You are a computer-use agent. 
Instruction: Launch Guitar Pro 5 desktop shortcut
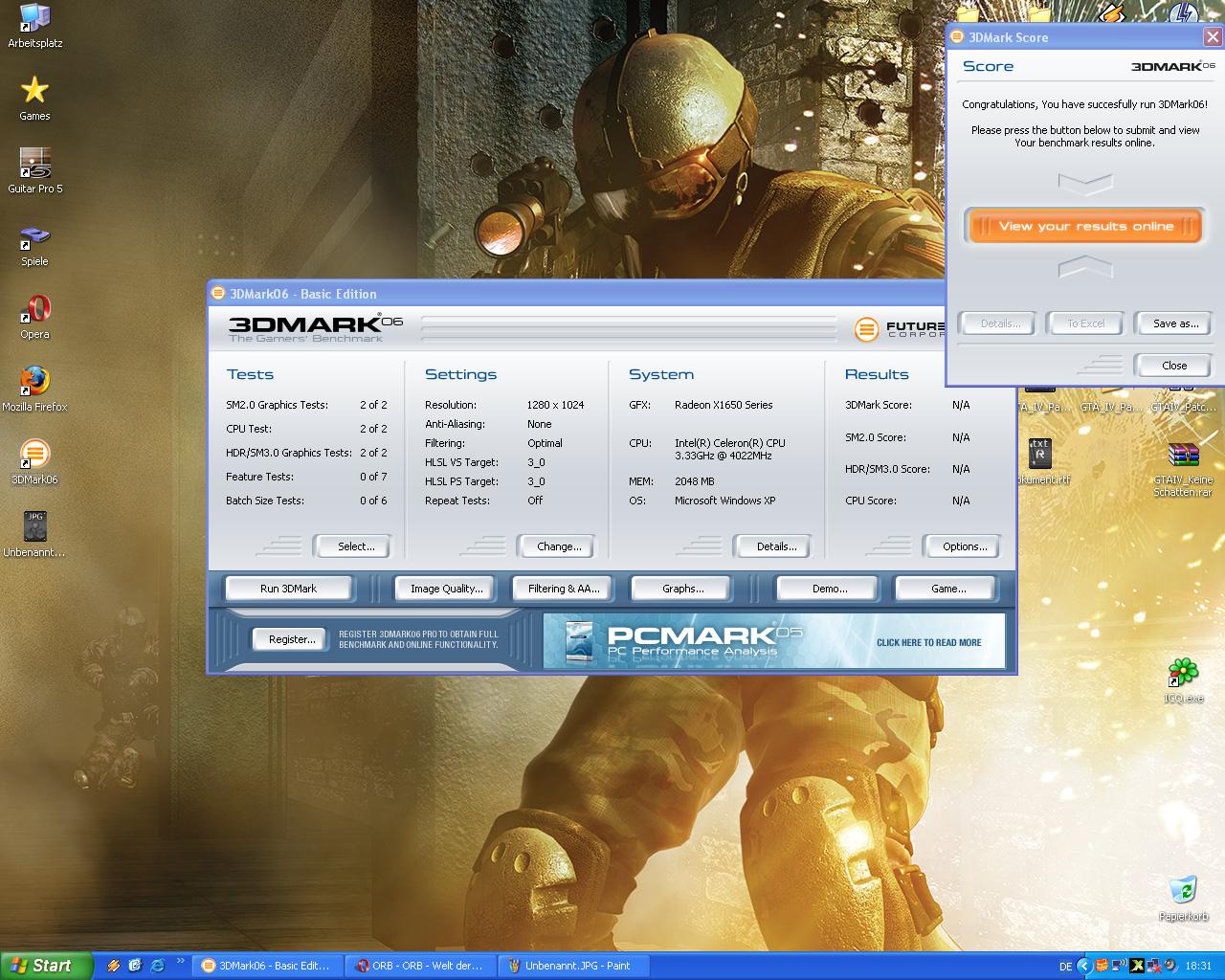(34, 164)
